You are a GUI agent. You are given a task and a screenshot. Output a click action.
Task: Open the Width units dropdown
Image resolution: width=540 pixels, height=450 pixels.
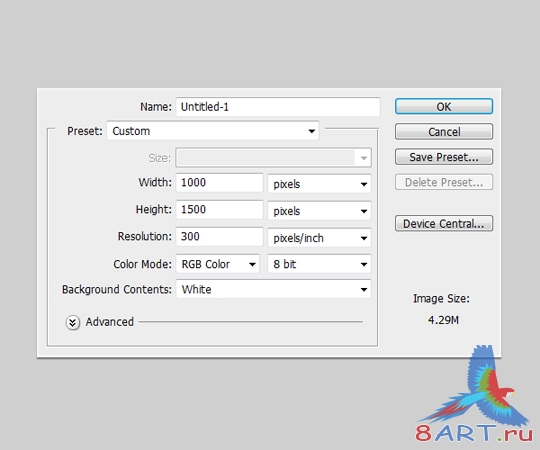[x=319, y=184]
